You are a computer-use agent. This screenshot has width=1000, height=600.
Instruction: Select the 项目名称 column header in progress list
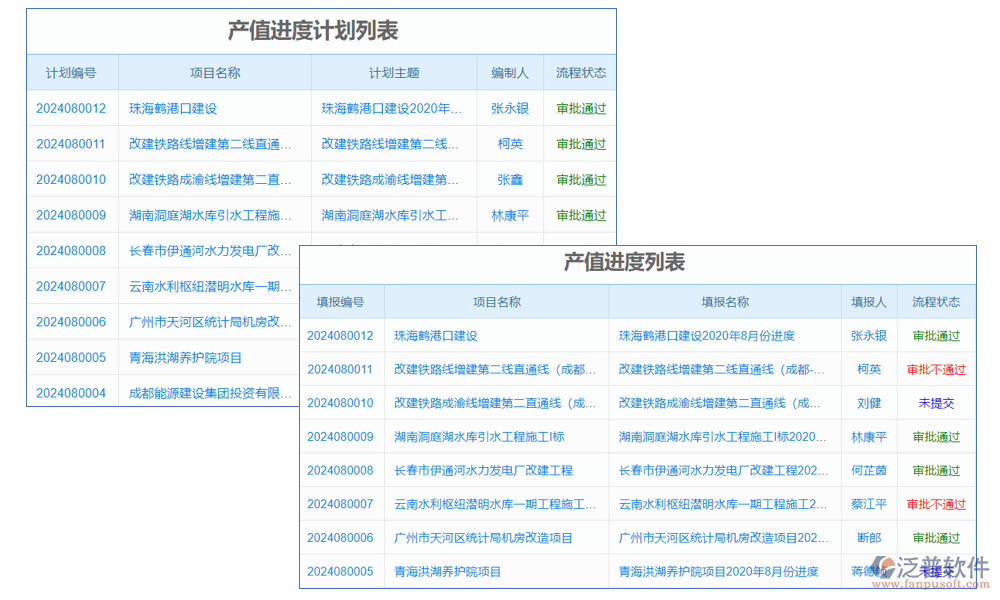[499, 301]
